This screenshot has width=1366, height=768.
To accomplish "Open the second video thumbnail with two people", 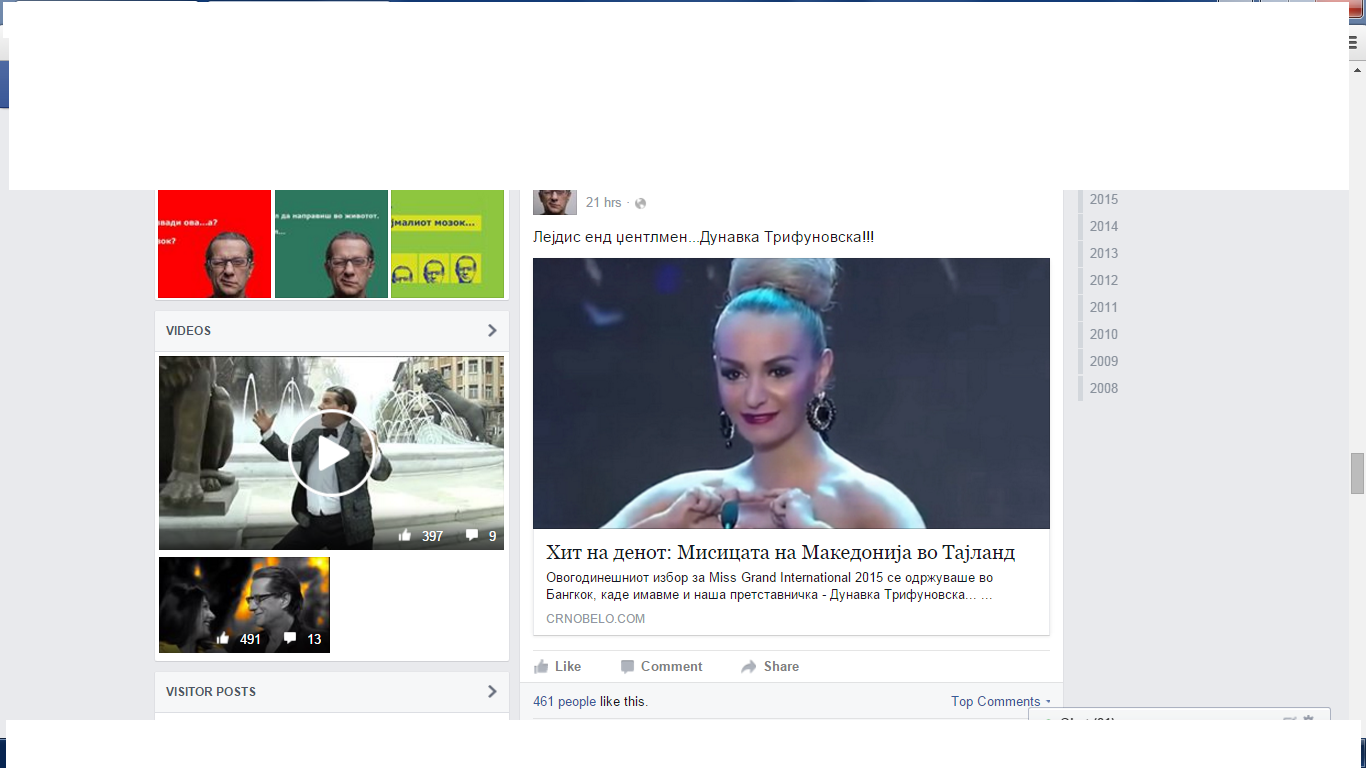I will (x=245, y=605).
